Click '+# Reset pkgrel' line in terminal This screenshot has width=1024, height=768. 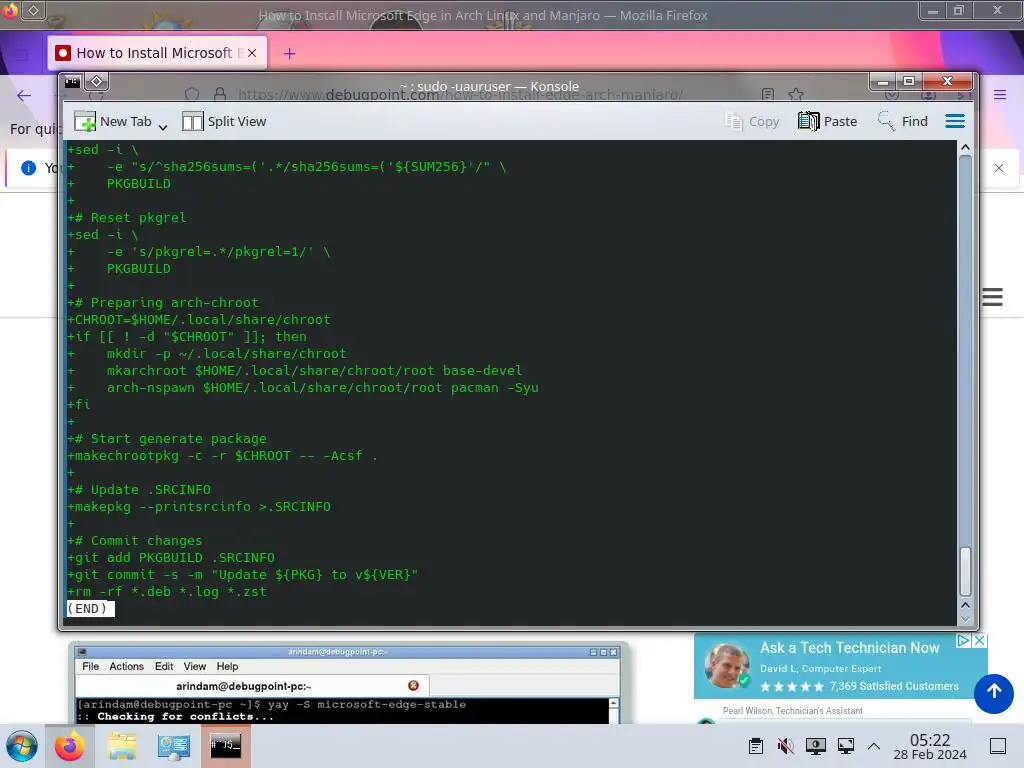point(127,217)
